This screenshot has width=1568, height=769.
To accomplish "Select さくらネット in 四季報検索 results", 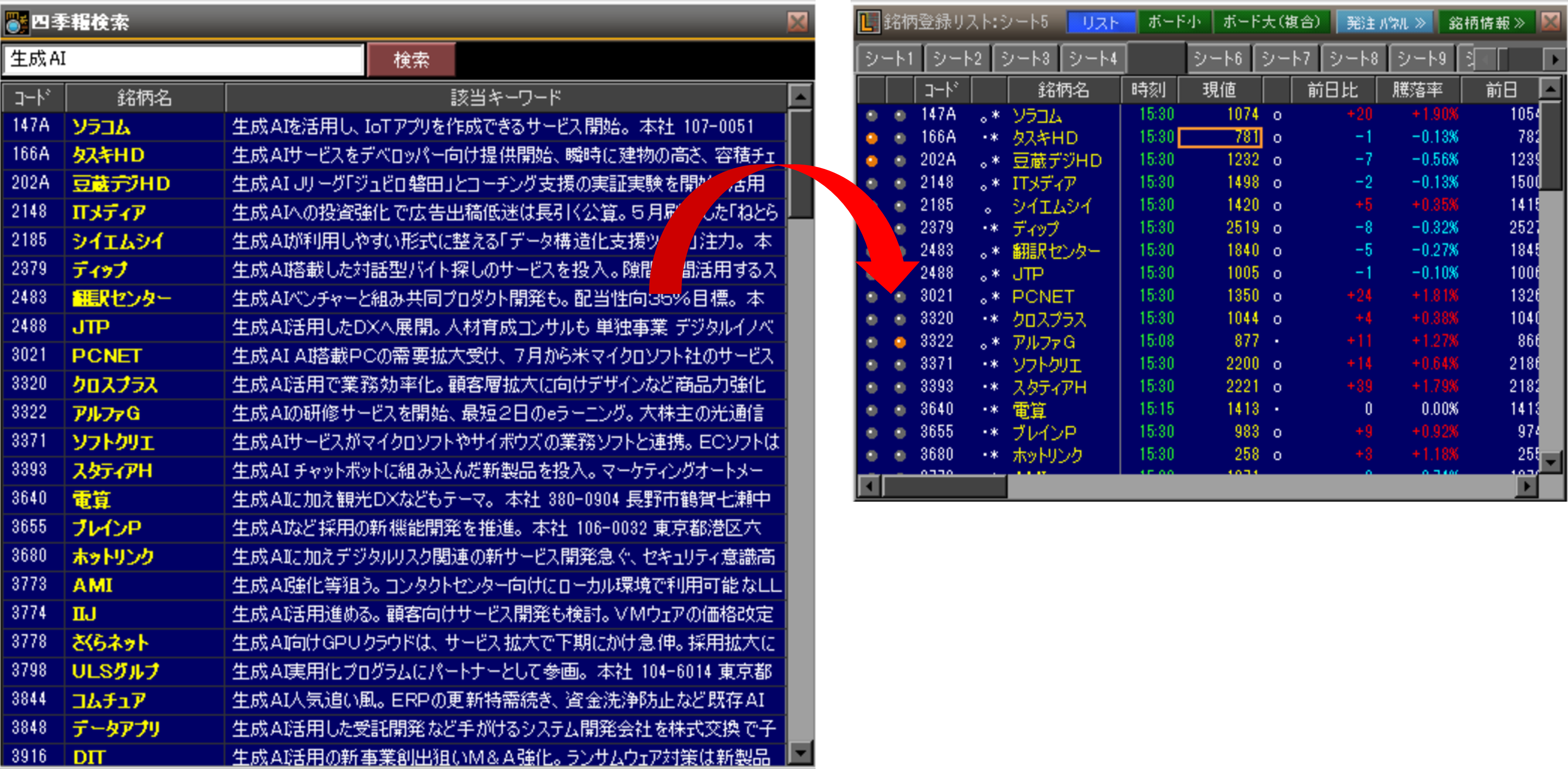I will coord(110,642).
